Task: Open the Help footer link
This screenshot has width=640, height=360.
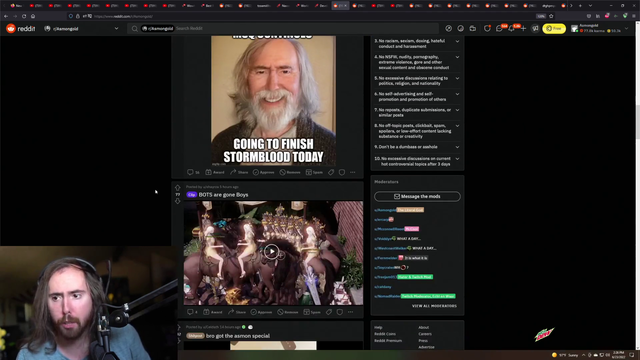Action: click(378, 327)
